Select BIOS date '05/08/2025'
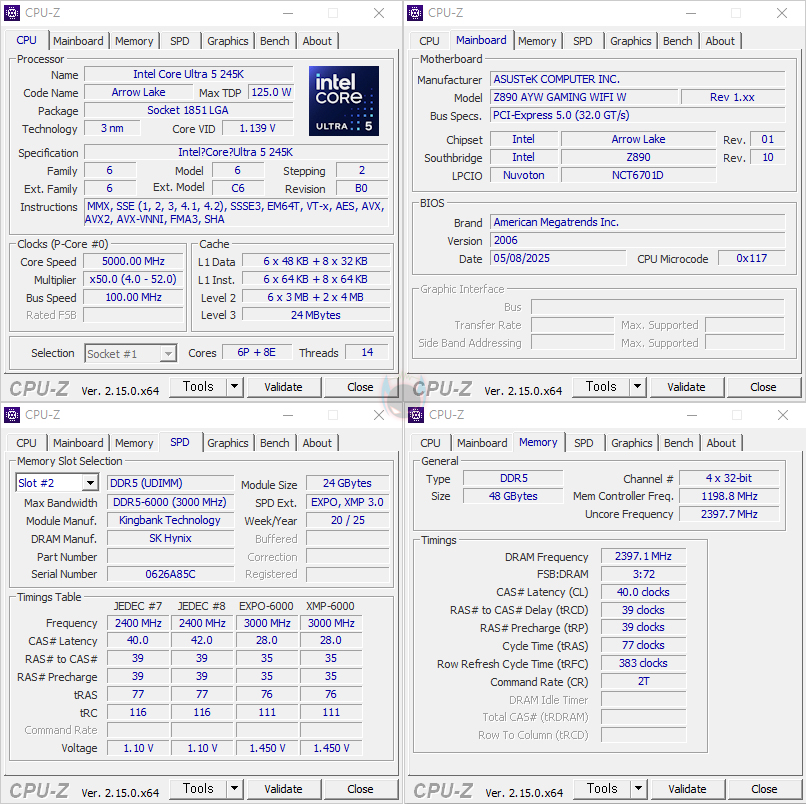This screenshot has width=806, height=804. pos(558,258)
